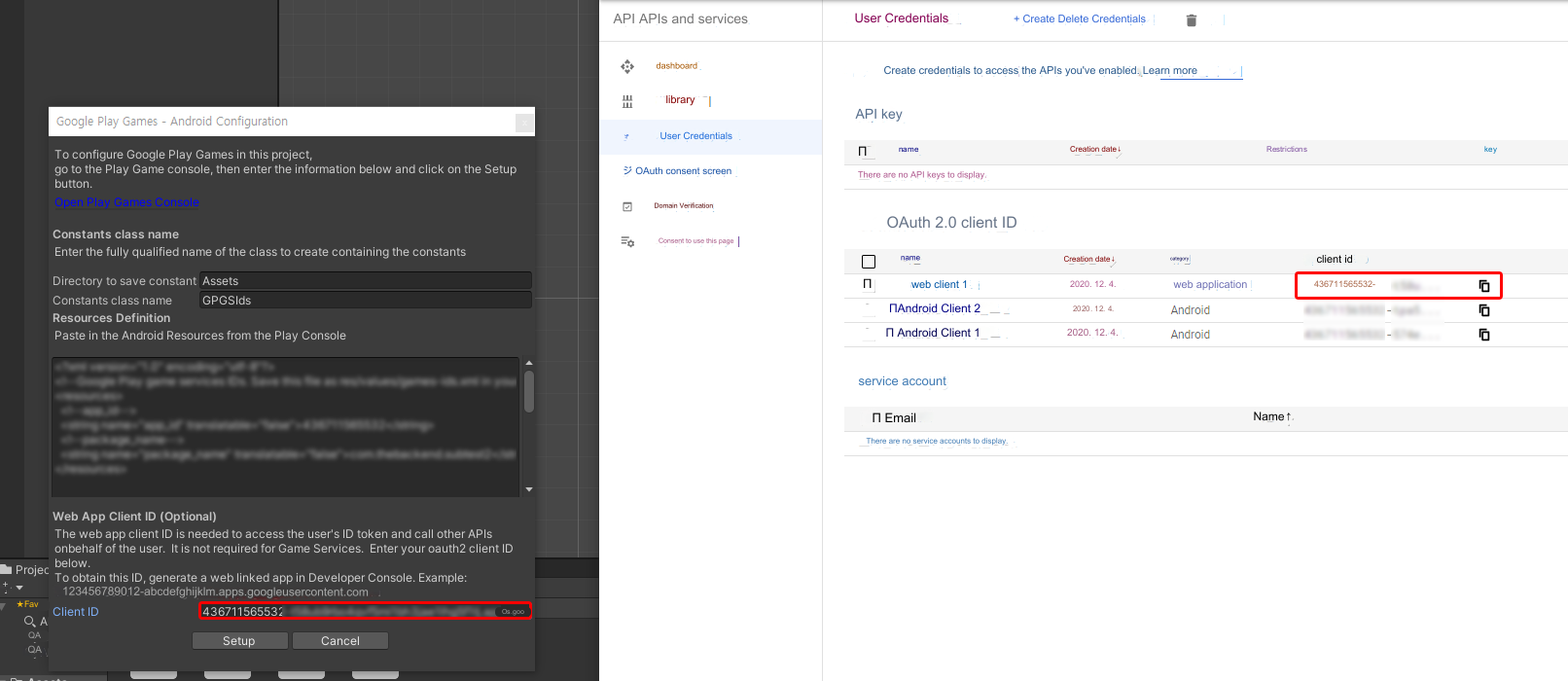Click the Constants class name GPGSIds field
1568x681 pixels.
[366, 301]
